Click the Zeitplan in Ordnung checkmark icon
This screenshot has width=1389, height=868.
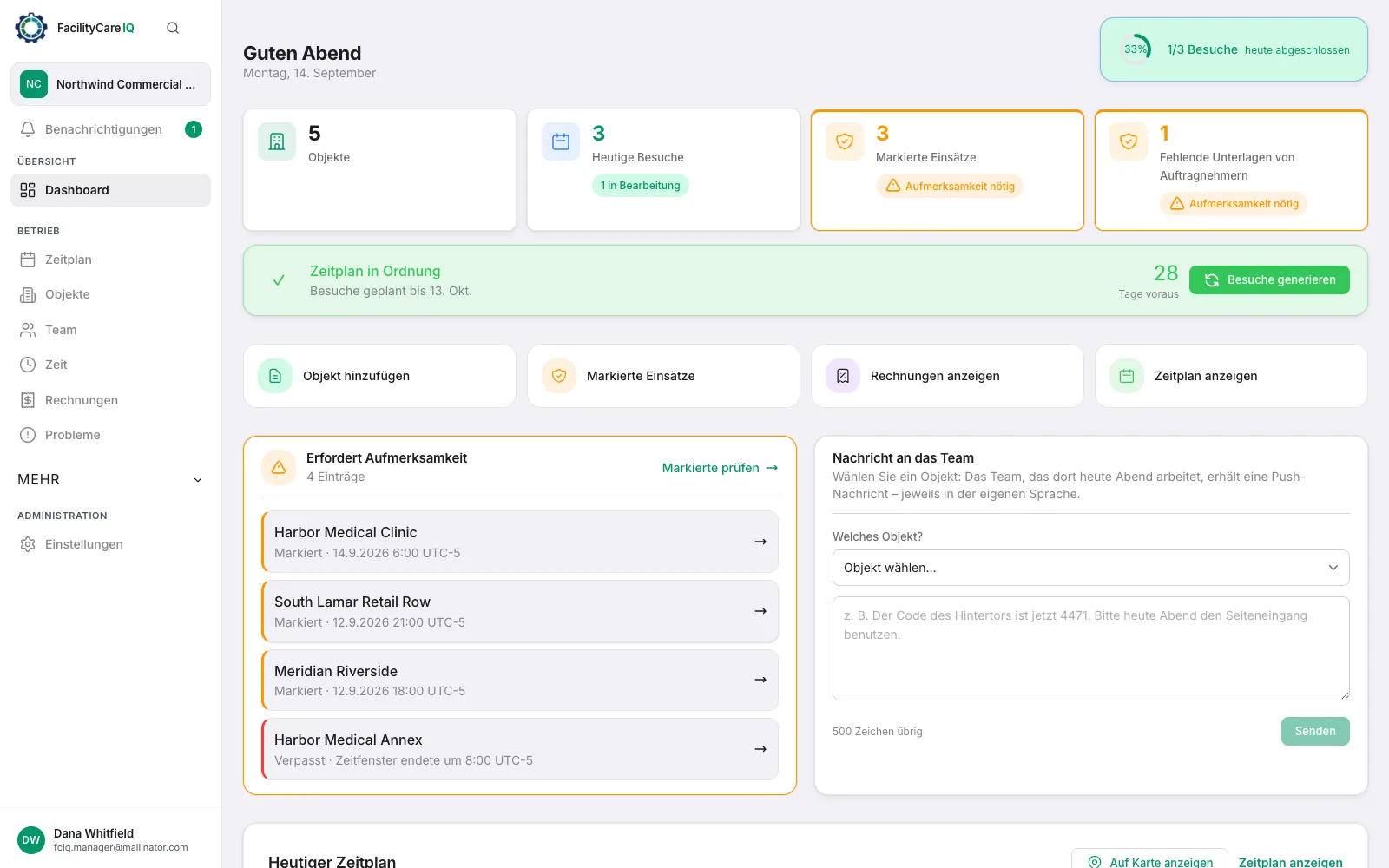[x=279, y=280]
